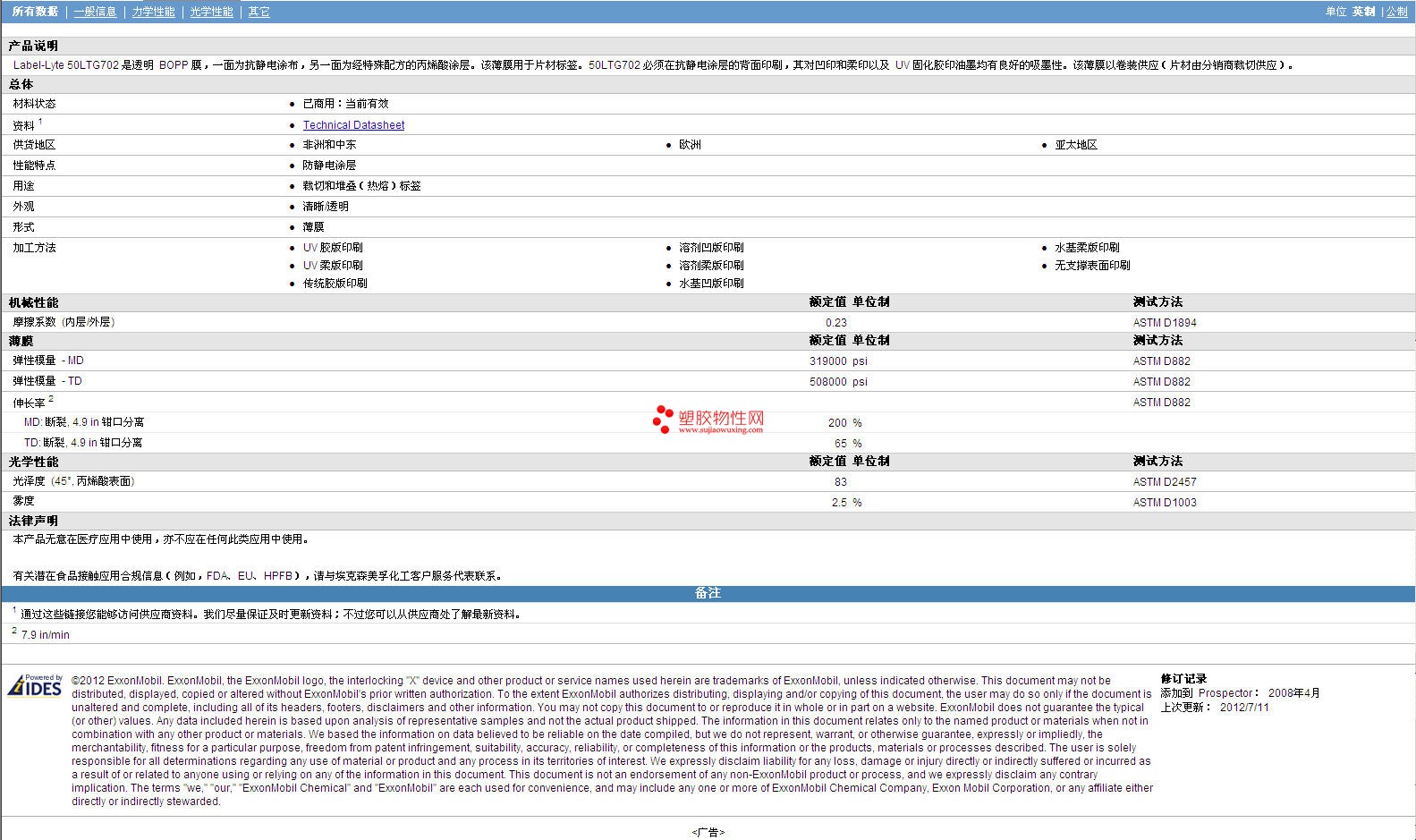This screenshot has width=1416, height=840.
Task: Click the 摩擦系数 (内层/外层) row
Action: pyautogui.click(x=708, y=322)
